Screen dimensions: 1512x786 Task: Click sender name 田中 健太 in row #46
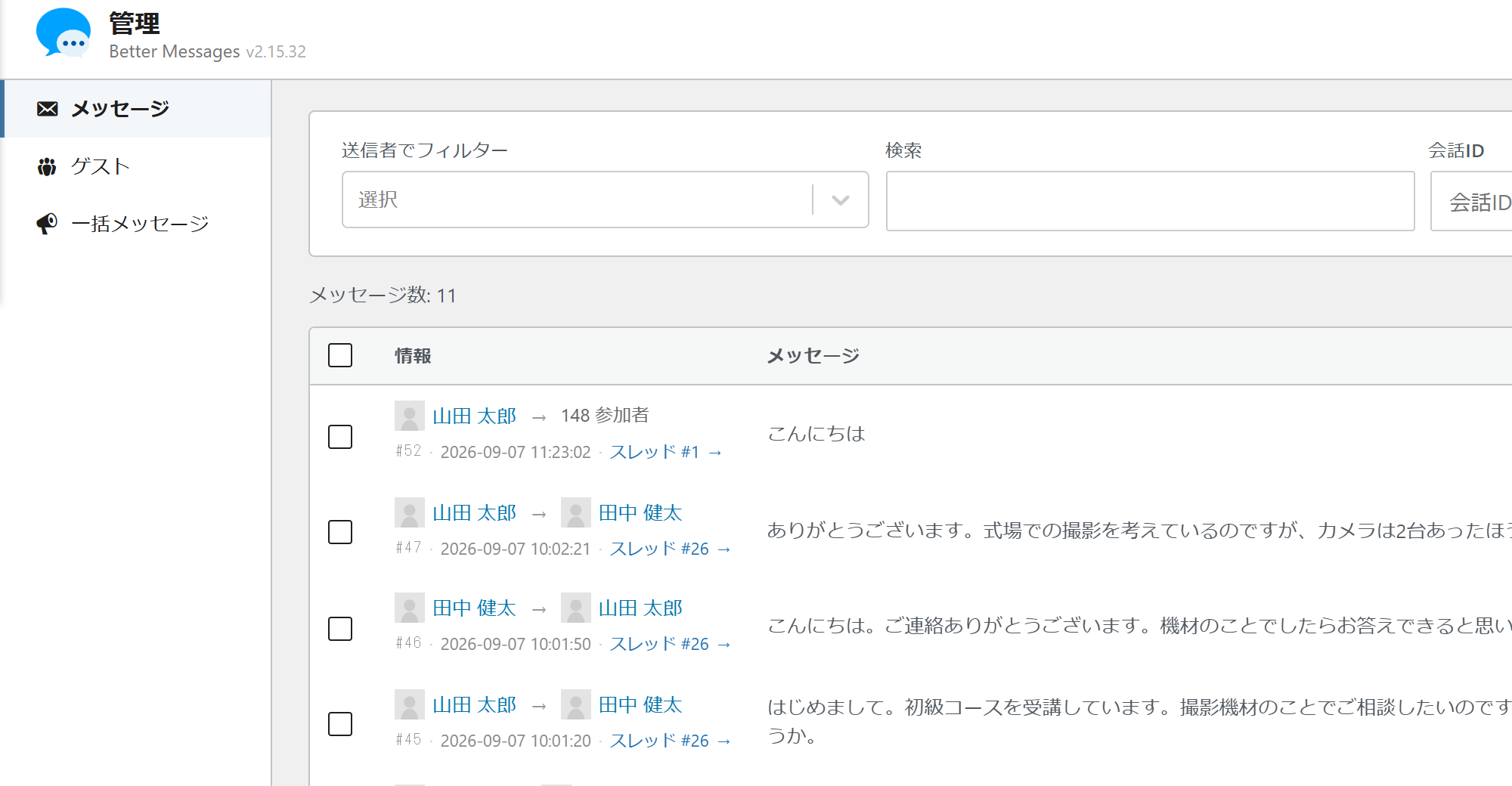[x=475, y=608]
